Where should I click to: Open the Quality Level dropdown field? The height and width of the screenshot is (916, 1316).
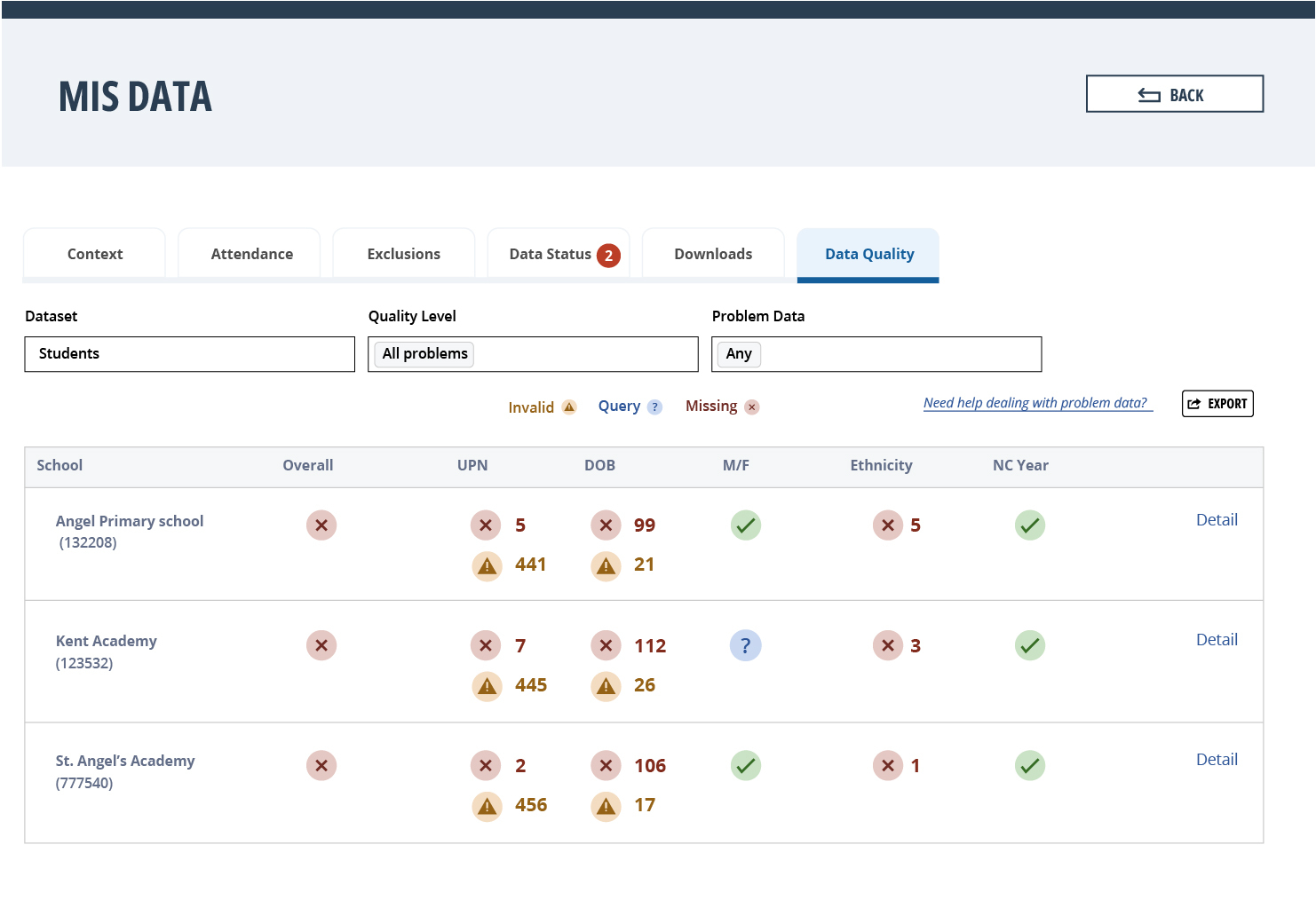click(533, 354)
